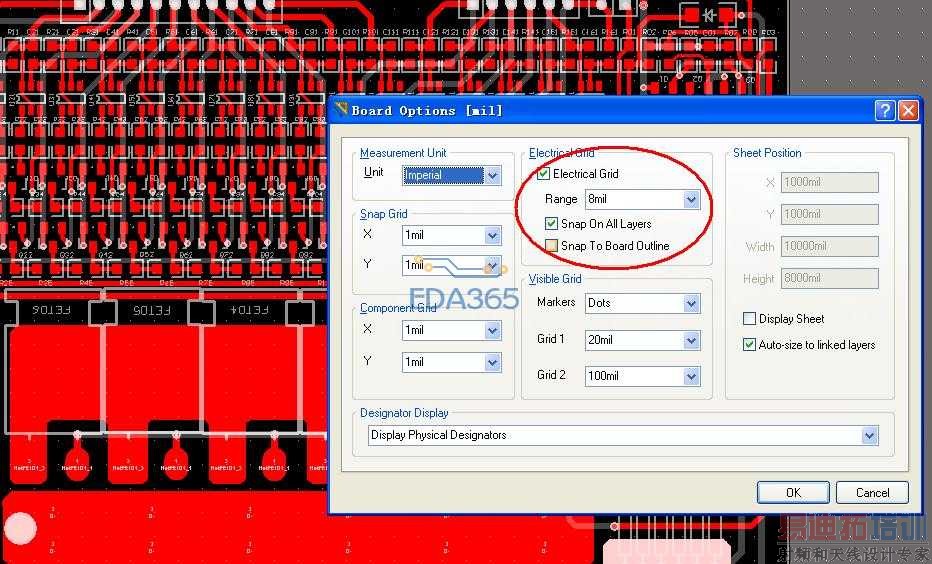
Task: Click the Sheet Position Y field
Action: [x=830, y=214]
